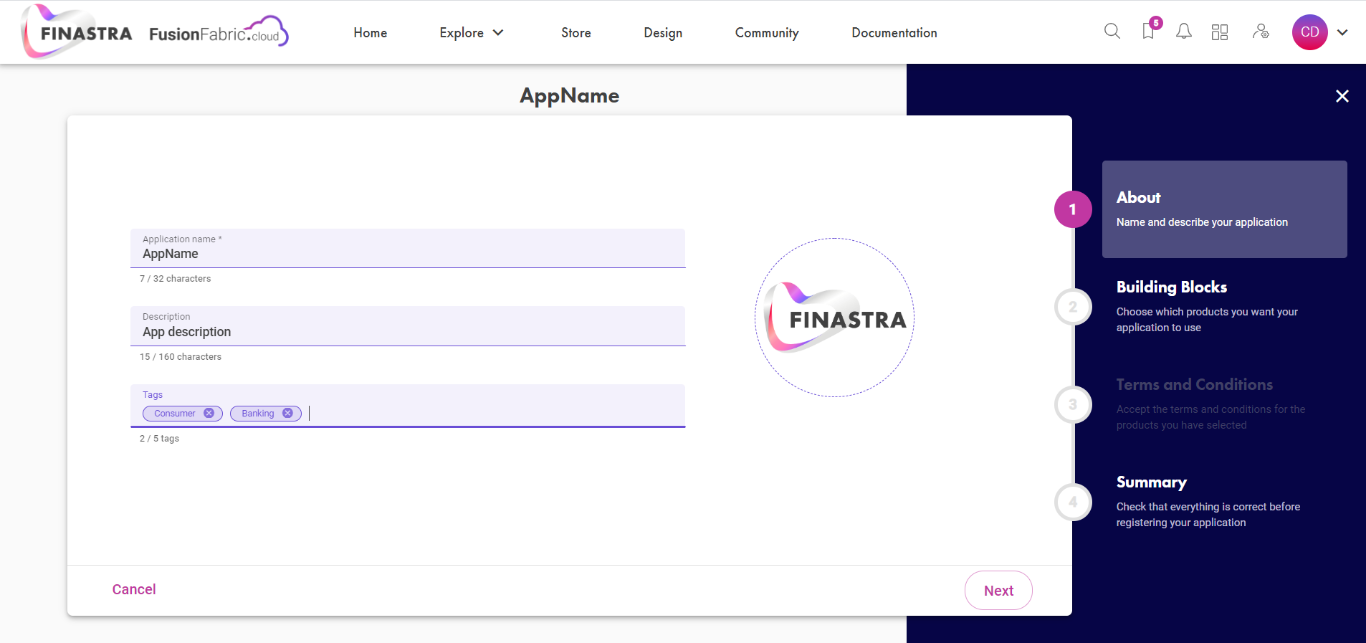Select step 2 circle
Image resolution: width=1366 pixels, height=643 pixels.
(x=1073, y=307)
